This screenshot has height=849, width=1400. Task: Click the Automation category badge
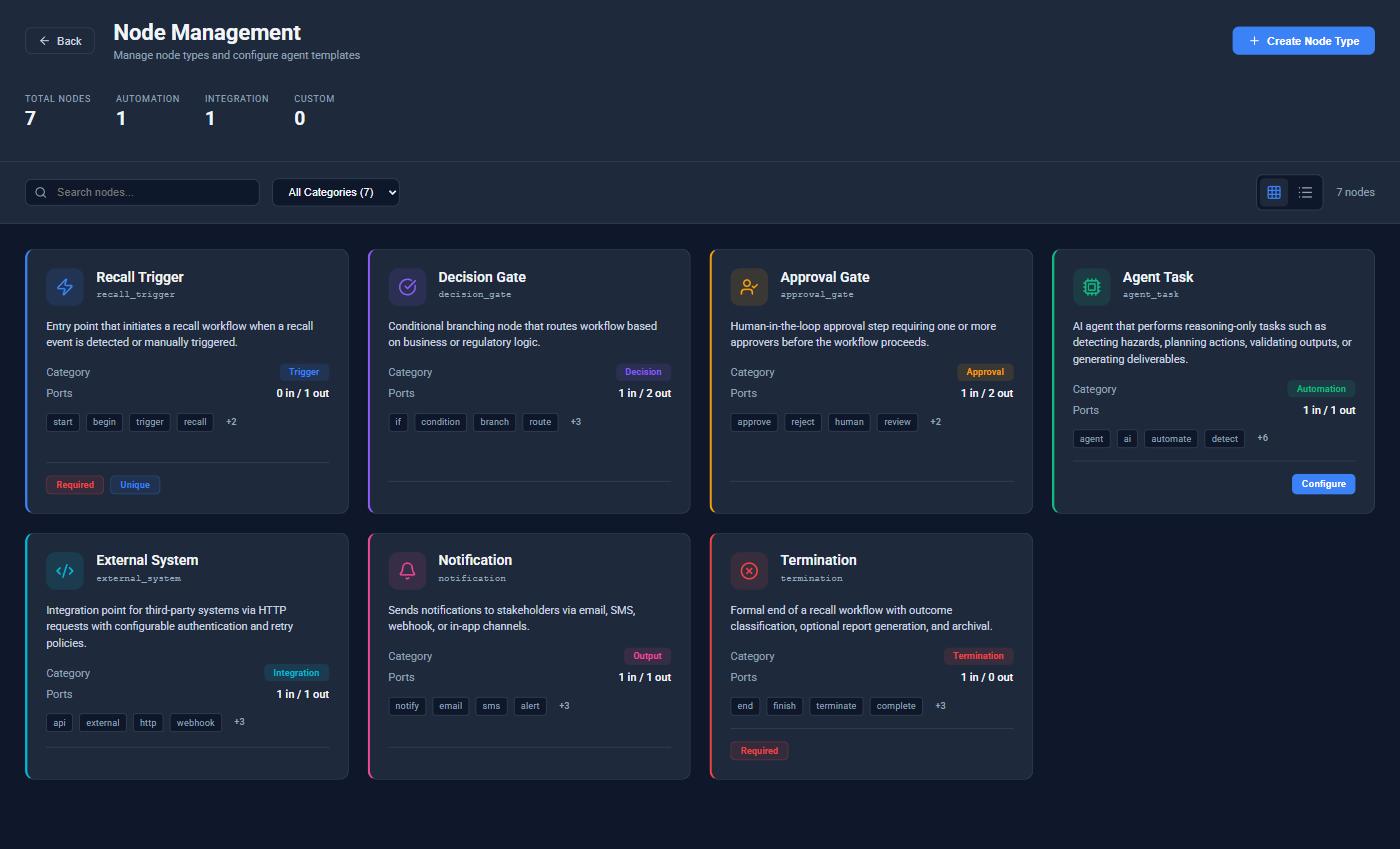(x=1321, y=389)
